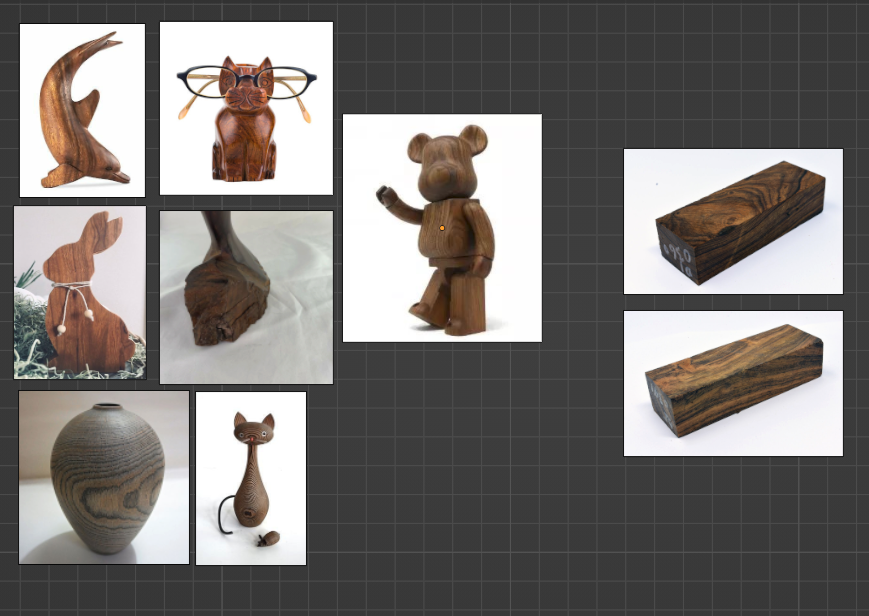Image resolution: width=869 pixels, height=616 pixels.
Task: Click the orange origin dot on bear image
Action: point(442,228)
